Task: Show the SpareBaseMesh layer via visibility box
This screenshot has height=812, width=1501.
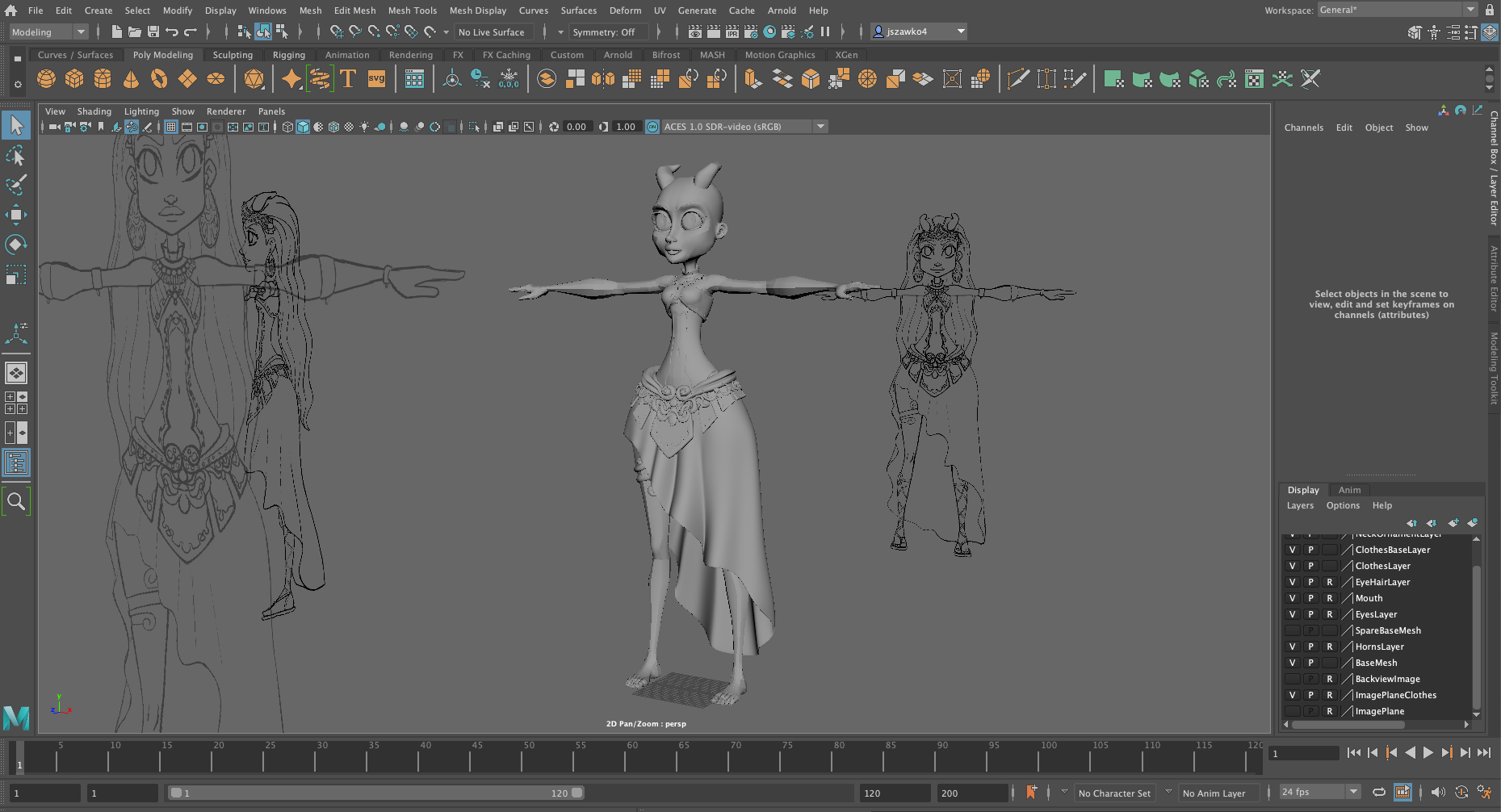Action: [x=1292, y=630]
